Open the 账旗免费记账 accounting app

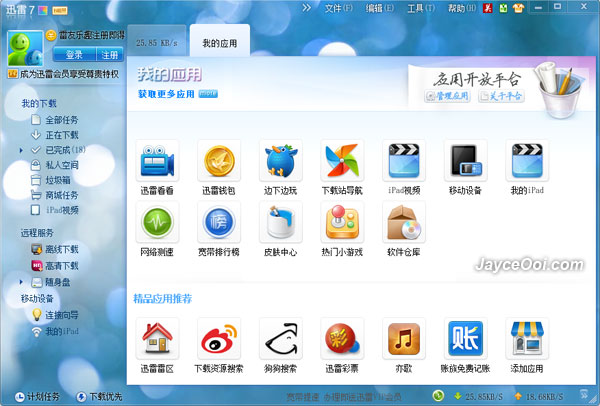(465, 338)
